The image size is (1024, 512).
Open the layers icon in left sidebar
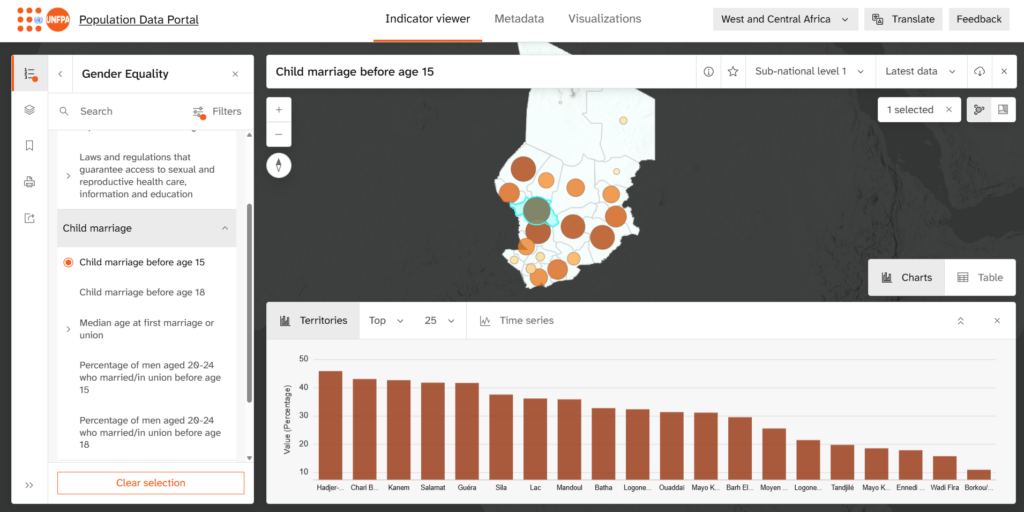(x=29, y=110)
